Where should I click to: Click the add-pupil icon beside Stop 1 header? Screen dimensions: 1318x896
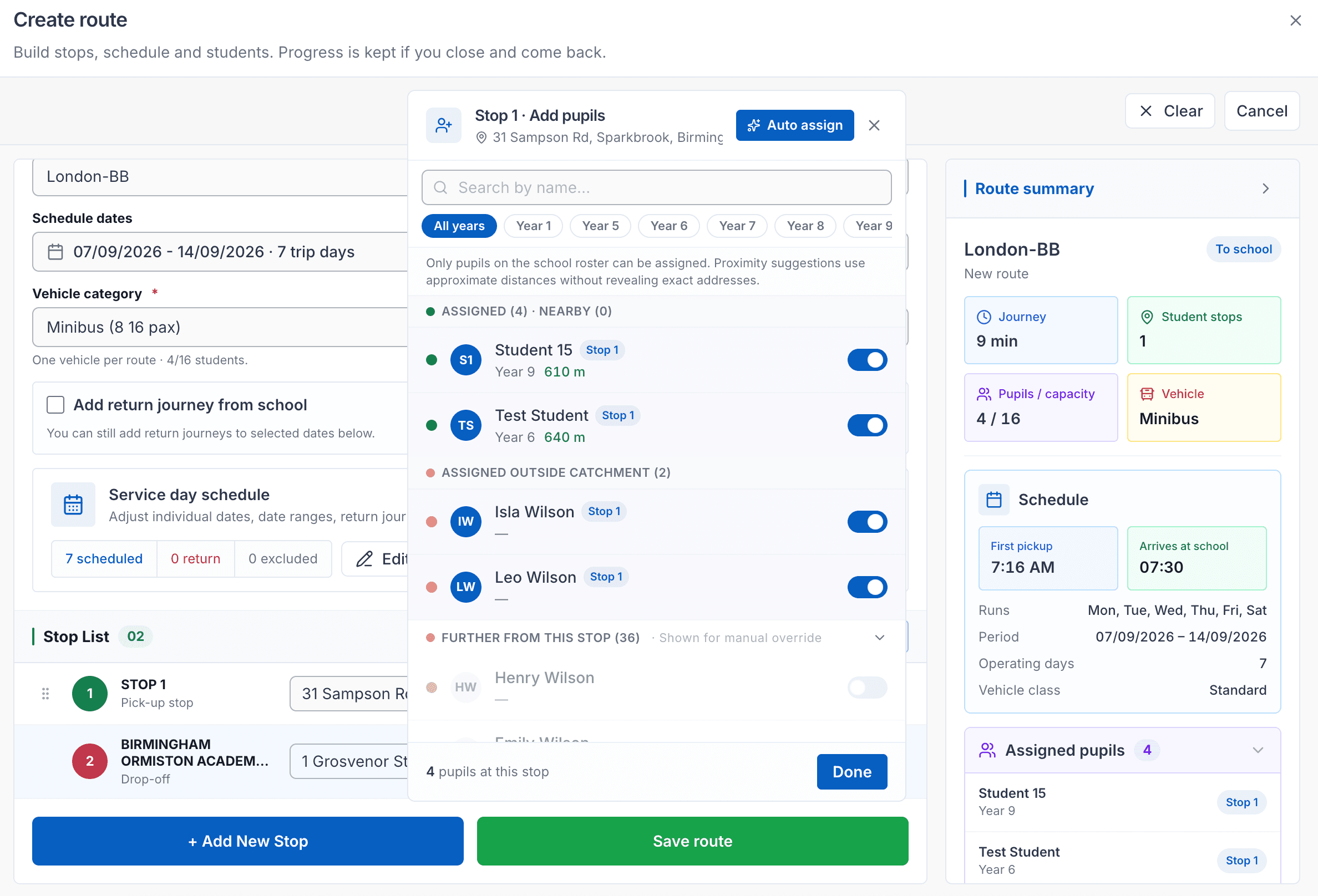click(443, 125)
